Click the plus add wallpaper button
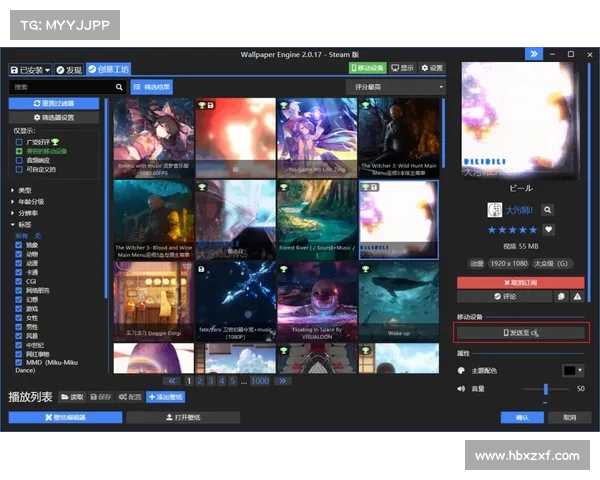 click(x=165, y=397)
